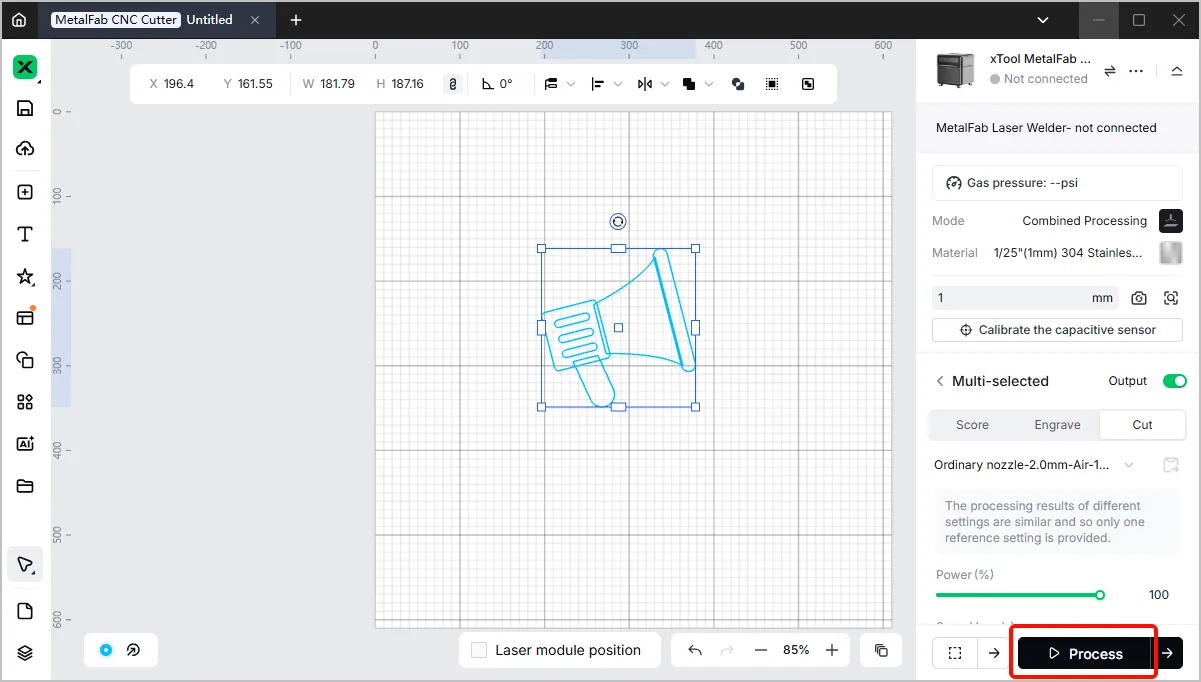
Task: Expand the align dropdown arrow
Action: (618, 84)
